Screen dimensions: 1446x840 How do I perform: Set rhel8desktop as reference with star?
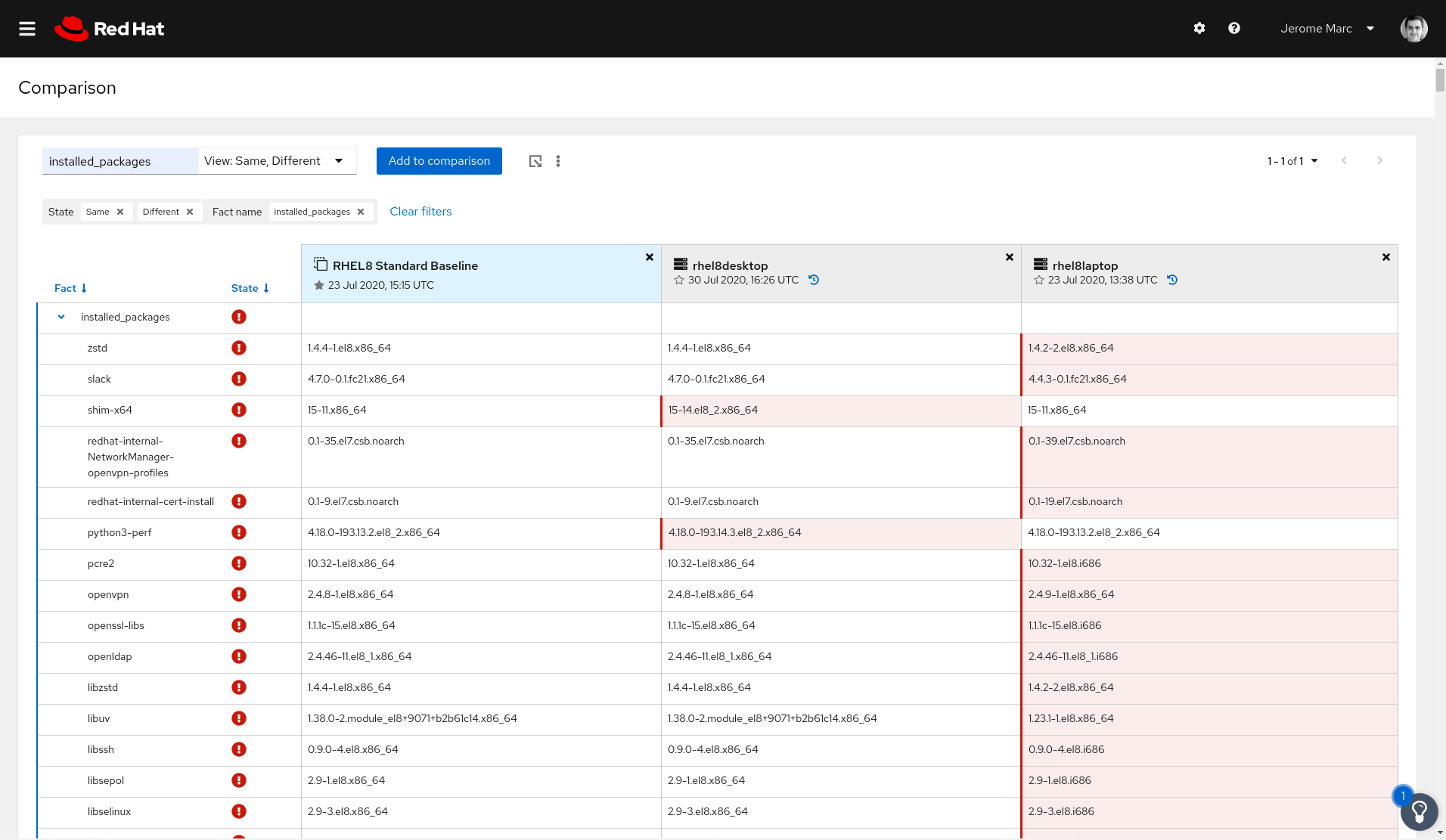tap(679, 281)
